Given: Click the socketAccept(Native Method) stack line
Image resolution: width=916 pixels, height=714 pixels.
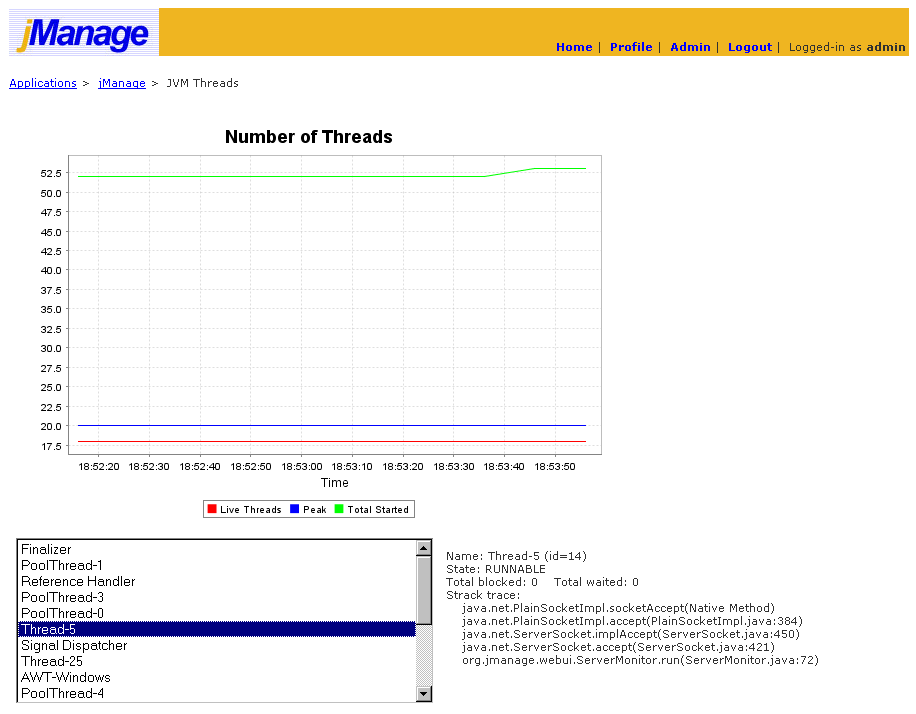Looking at the screenshot, I should click(619, 608).
